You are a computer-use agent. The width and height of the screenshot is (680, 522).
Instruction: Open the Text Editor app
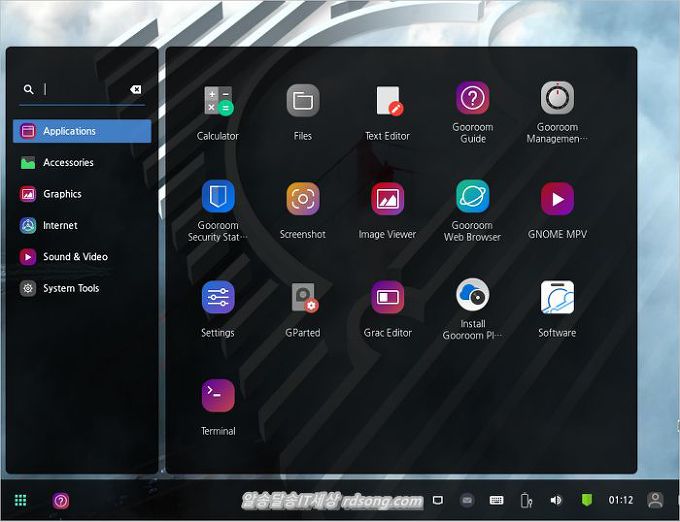[x=388, y=102]
